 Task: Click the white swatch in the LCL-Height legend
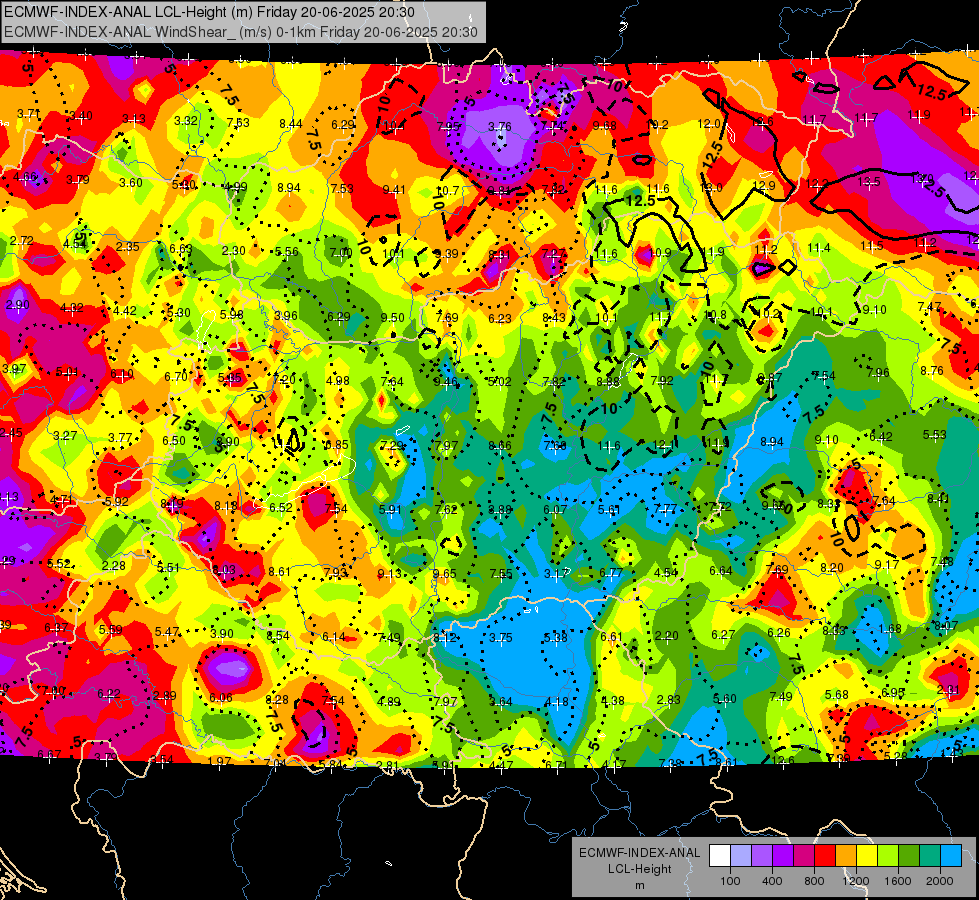coord(720,856)
